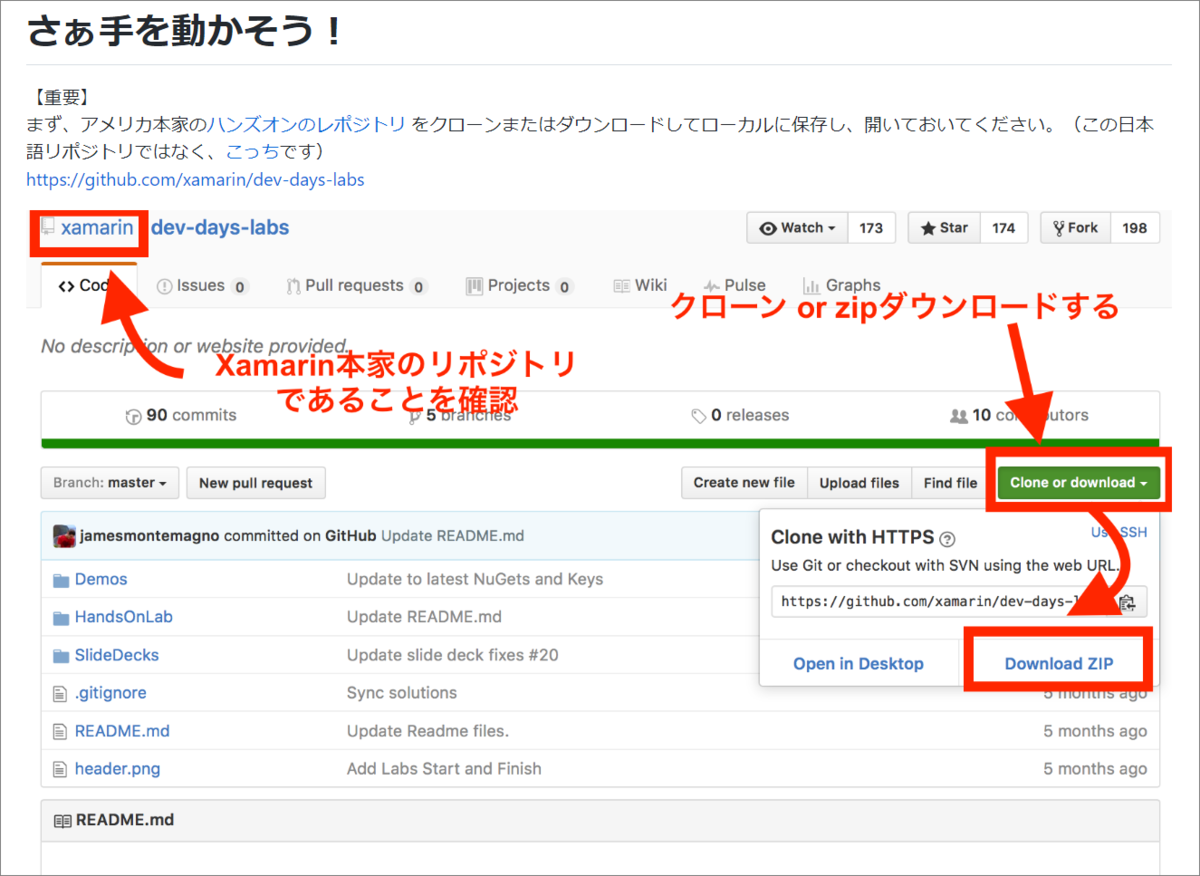Open the Demos folder
Image resolution: width=1200 pixels, height=876 pixels.
(x=101, y=579)
